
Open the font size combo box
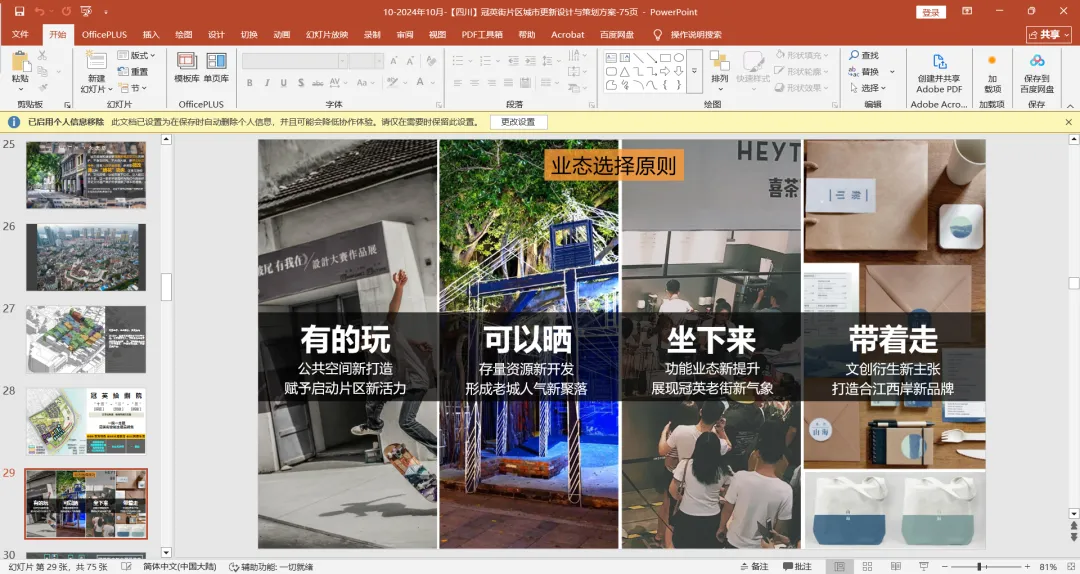click(366, 61)
